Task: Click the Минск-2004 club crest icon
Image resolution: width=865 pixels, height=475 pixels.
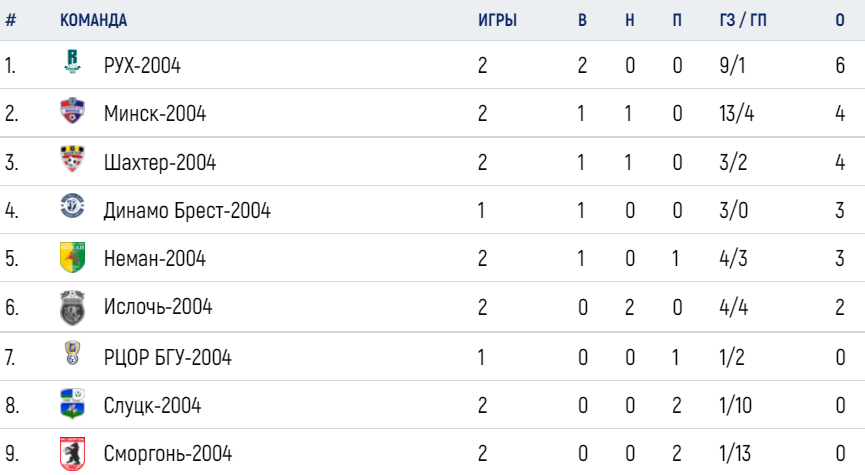Action: pos(72,110)
